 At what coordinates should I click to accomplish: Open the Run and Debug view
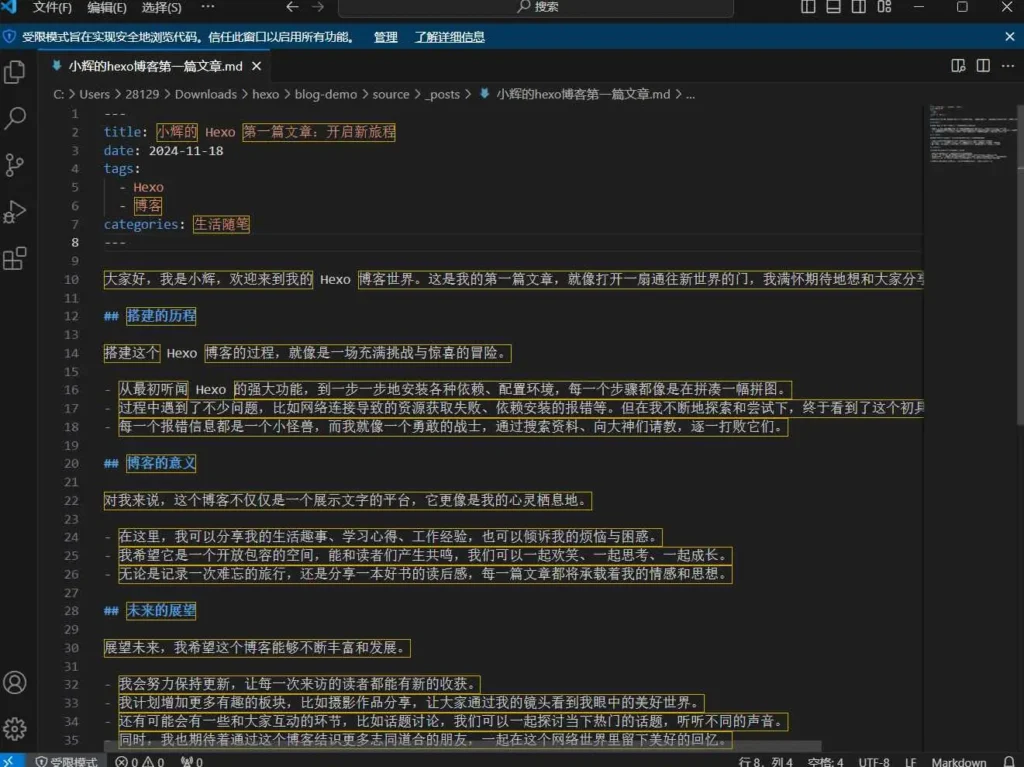(15, 212)
